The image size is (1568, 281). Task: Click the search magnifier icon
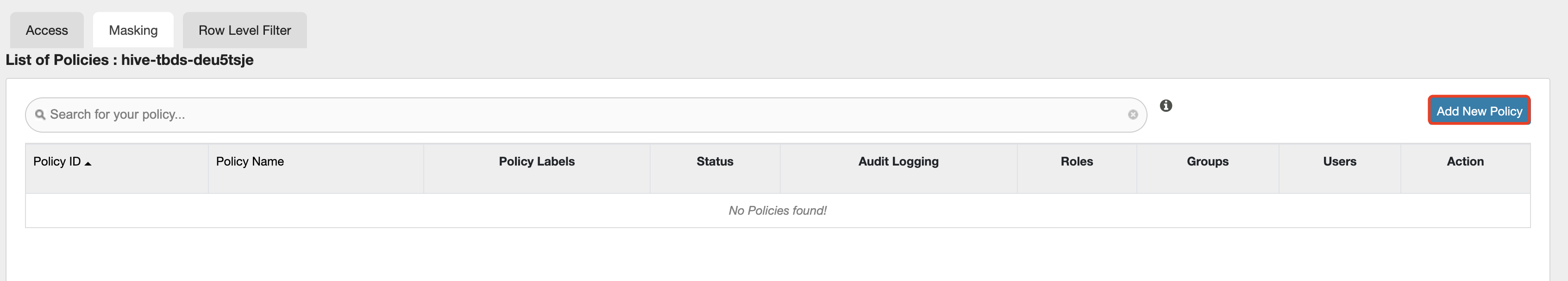(40, 115)
